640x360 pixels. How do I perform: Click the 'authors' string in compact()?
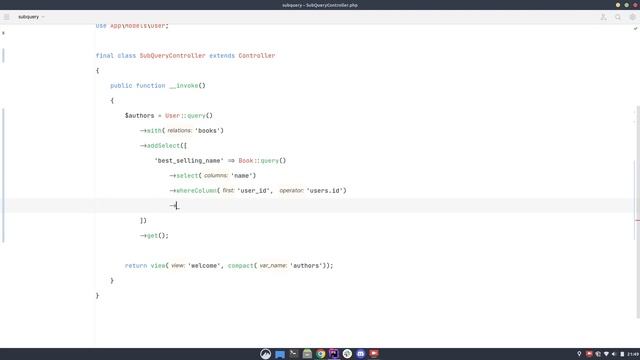[x=306, y=266]
